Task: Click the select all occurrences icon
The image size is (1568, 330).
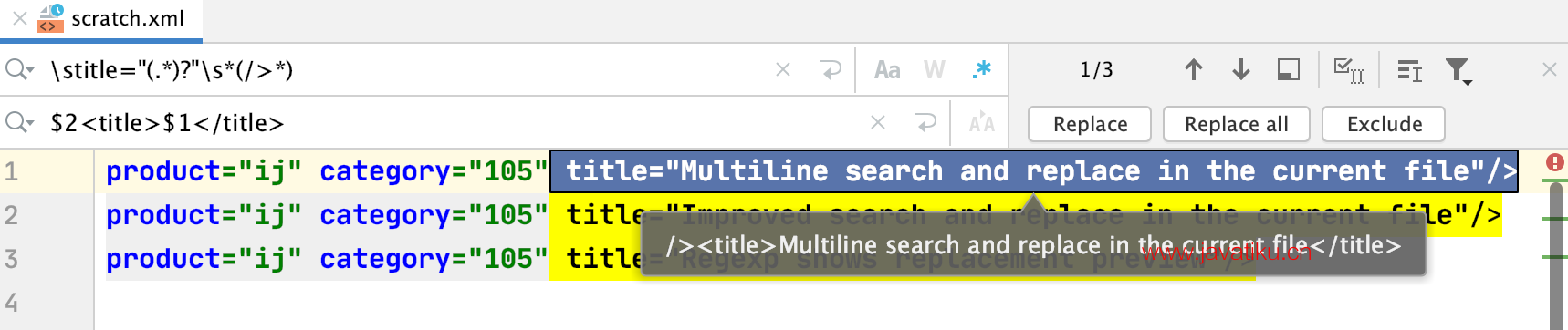Action: pyautogui.click(x=1349, y=70)
